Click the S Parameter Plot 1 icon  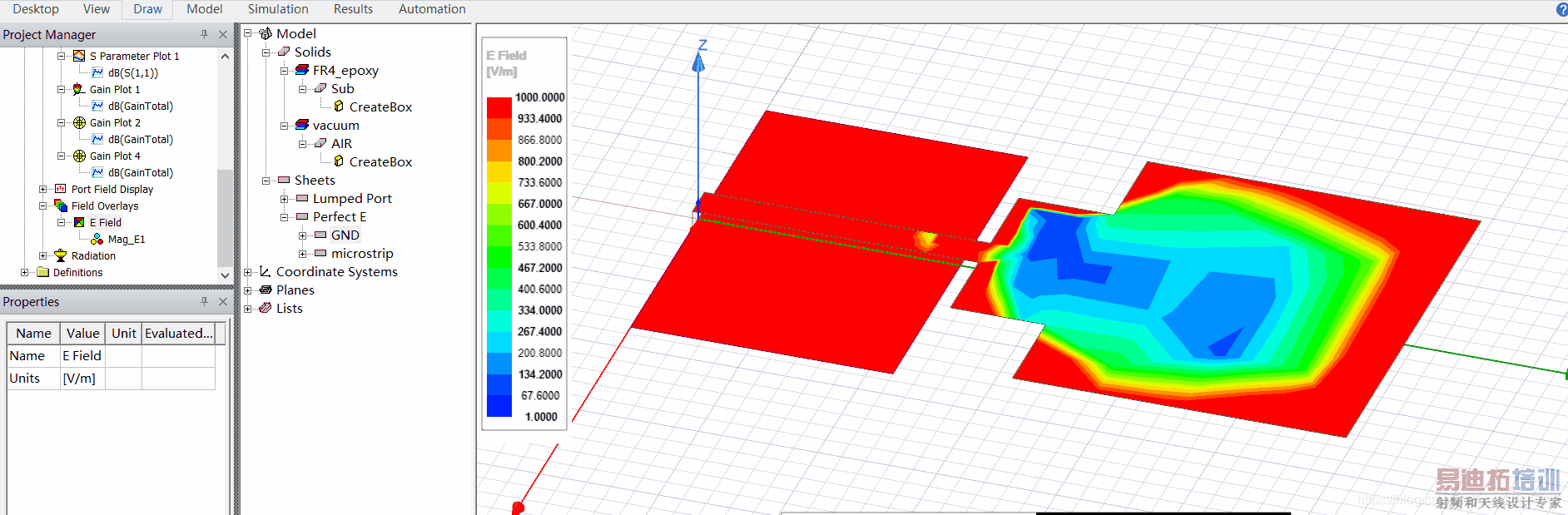tap(79, 56)
